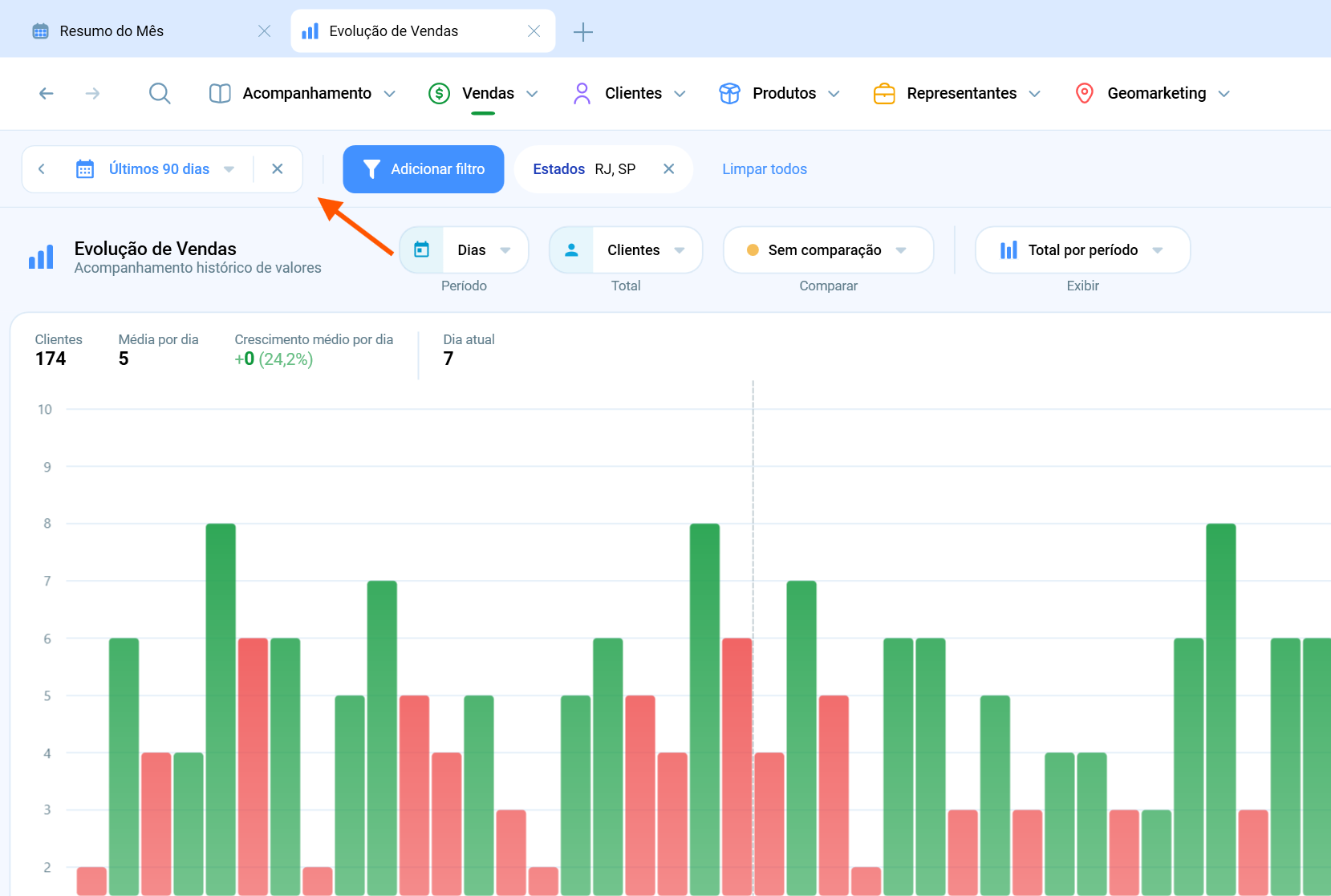Screen dimensions: 1331x896
Task: Go forward with the right arrow
Action: 93,94
